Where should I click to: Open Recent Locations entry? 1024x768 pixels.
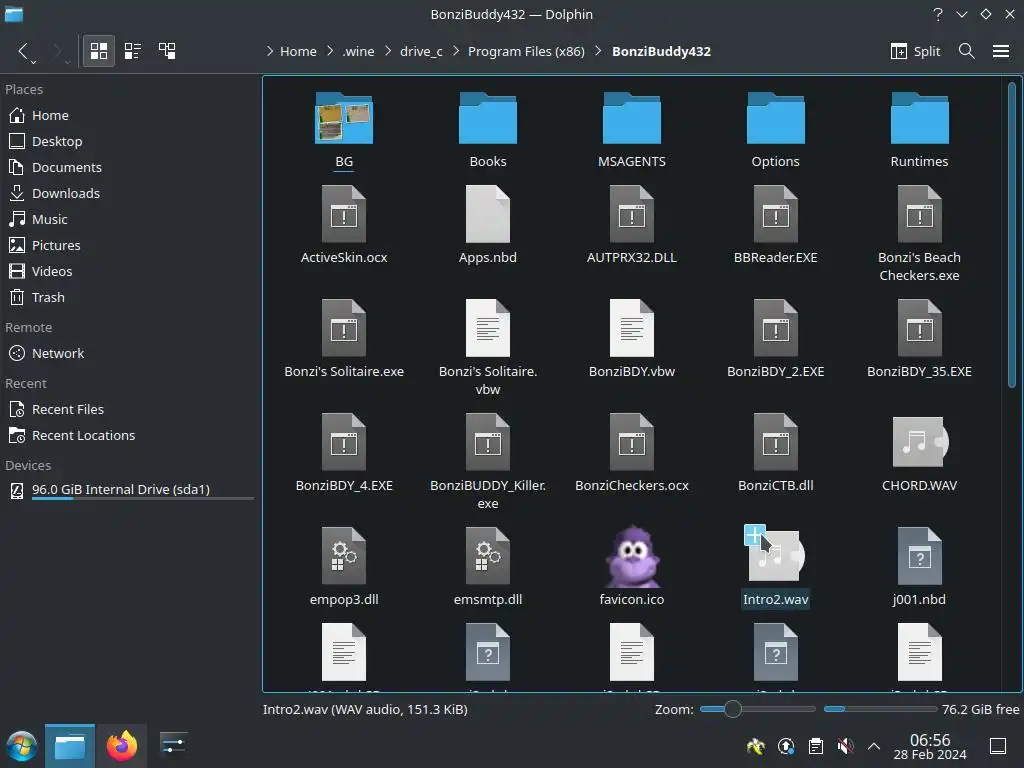129,436
